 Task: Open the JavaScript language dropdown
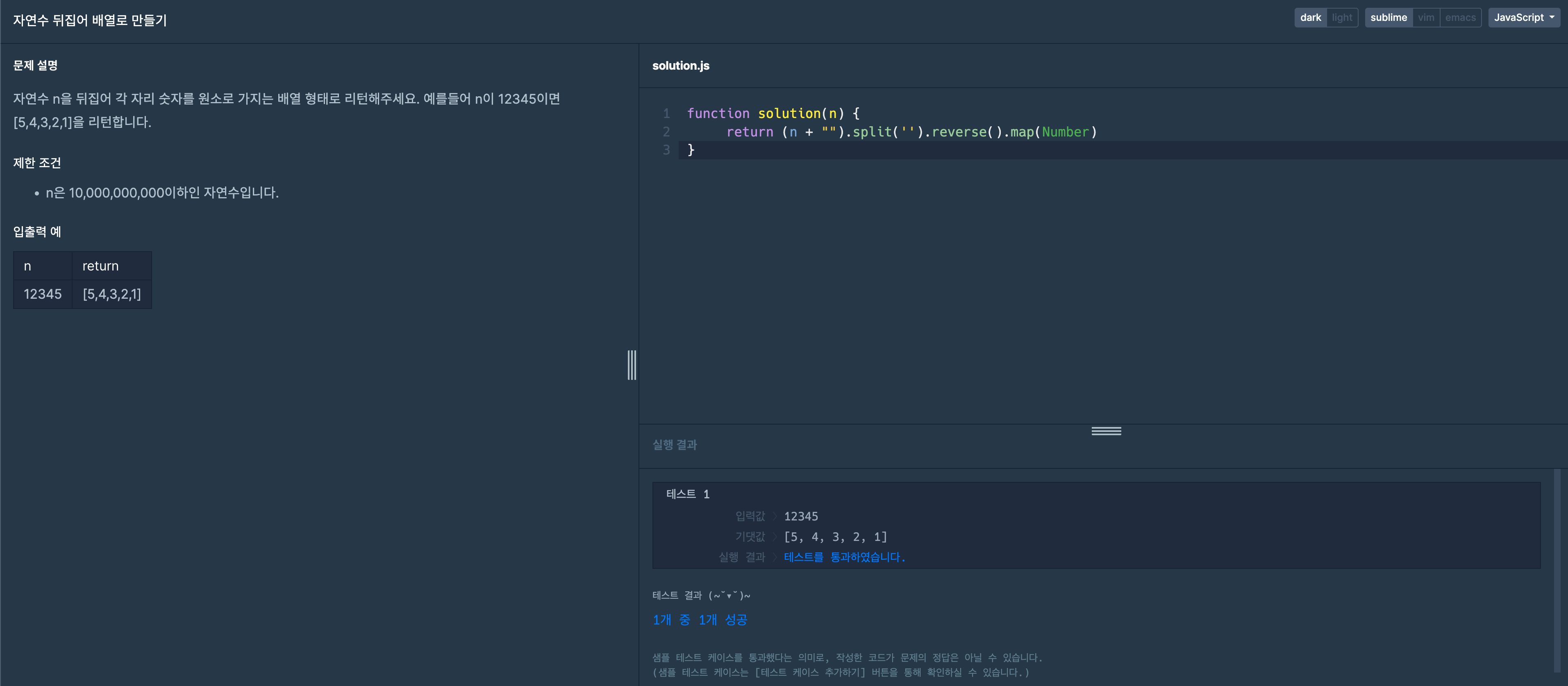coord(1524,18)
